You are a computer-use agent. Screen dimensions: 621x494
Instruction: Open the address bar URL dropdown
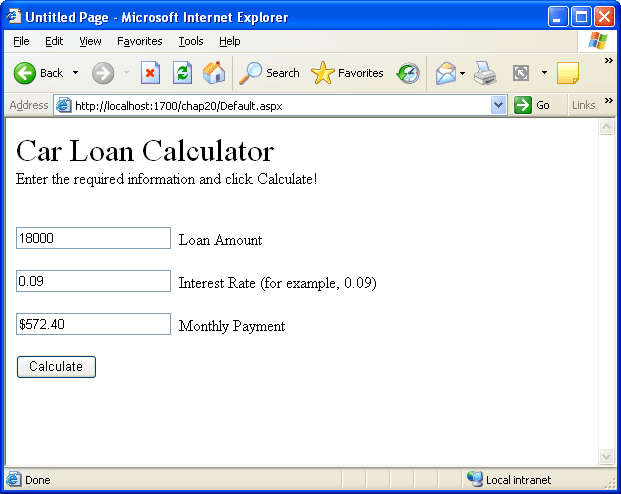pyautogui.click(x=500, y=105)
